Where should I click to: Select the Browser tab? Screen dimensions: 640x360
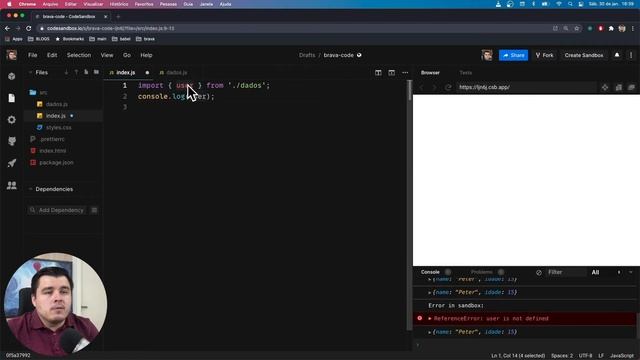click(x=430, y=73)
